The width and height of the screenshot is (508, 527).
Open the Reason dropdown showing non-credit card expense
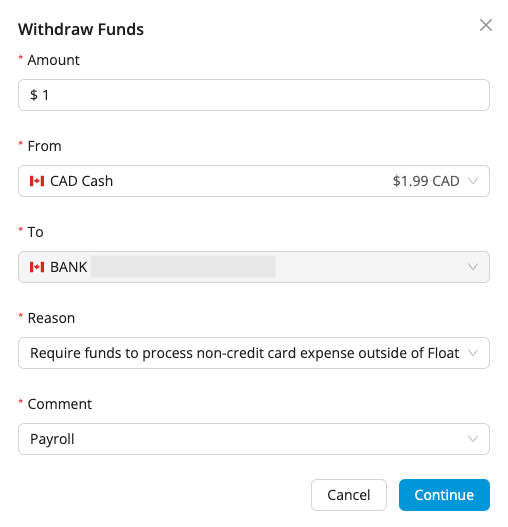[x=254, y=353]
